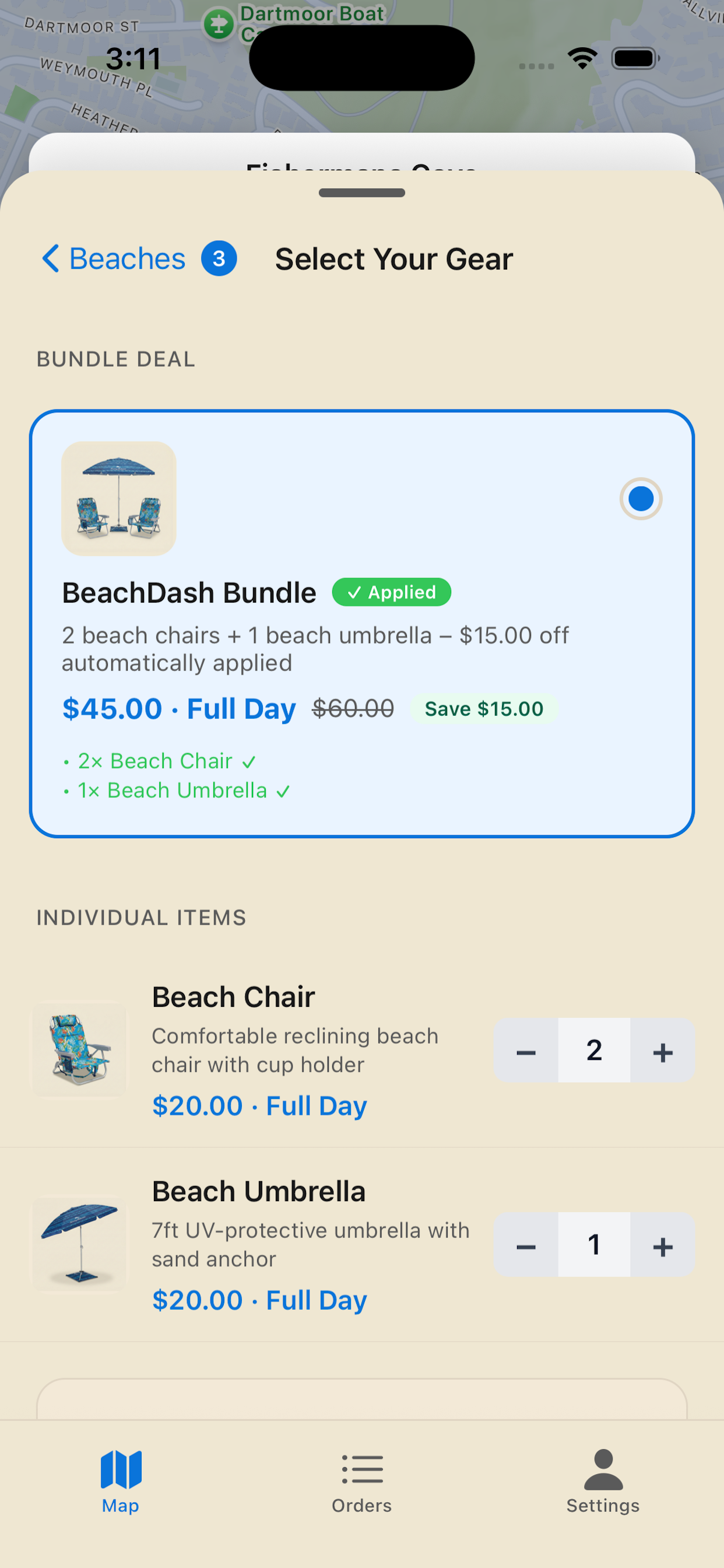Go back to Beaches
724x1568 pixels.
[x=114, y=258]
